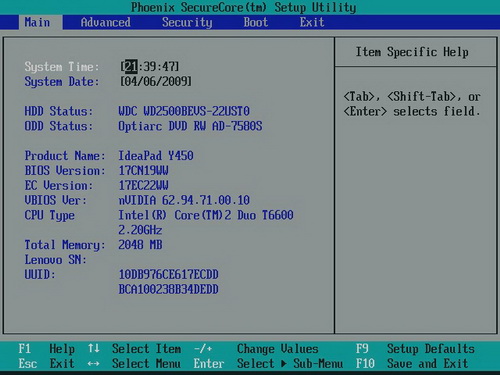Click -/+ Change Values hint
This screenshot has height=375, width=500.
(256, 349)
